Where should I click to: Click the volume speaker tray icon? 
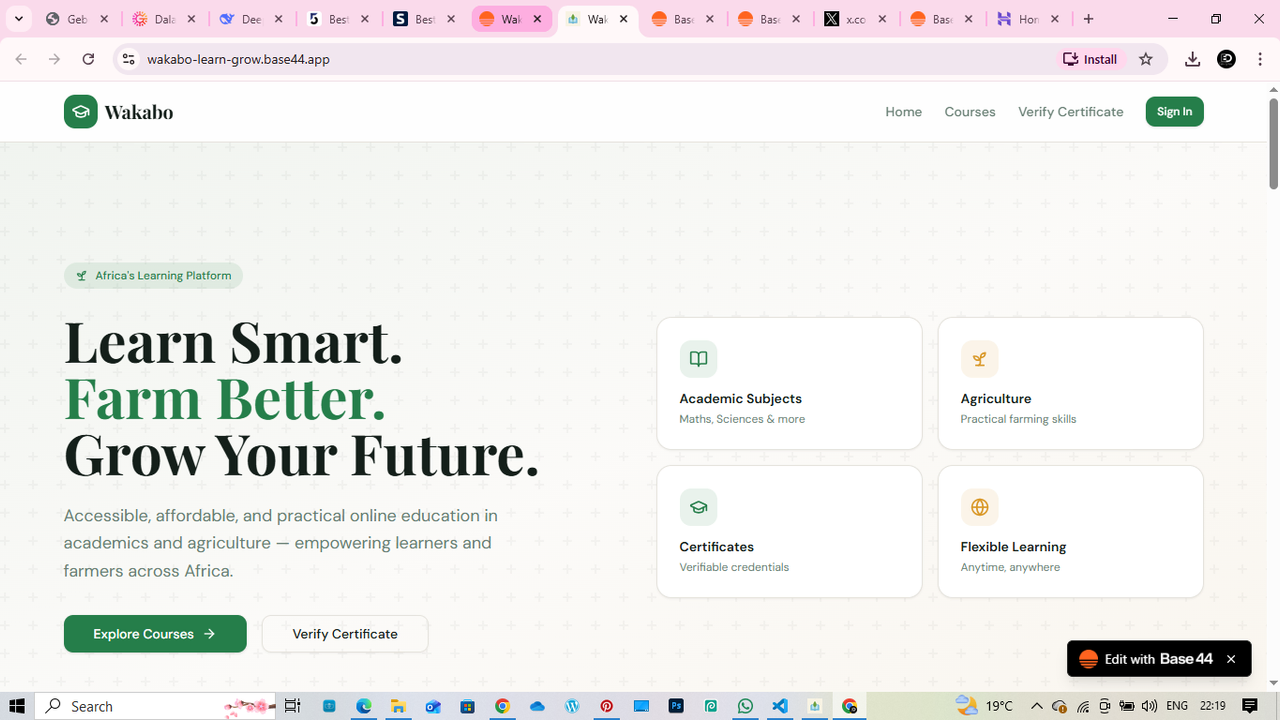pyautogui.click(x=1149, y=706)
